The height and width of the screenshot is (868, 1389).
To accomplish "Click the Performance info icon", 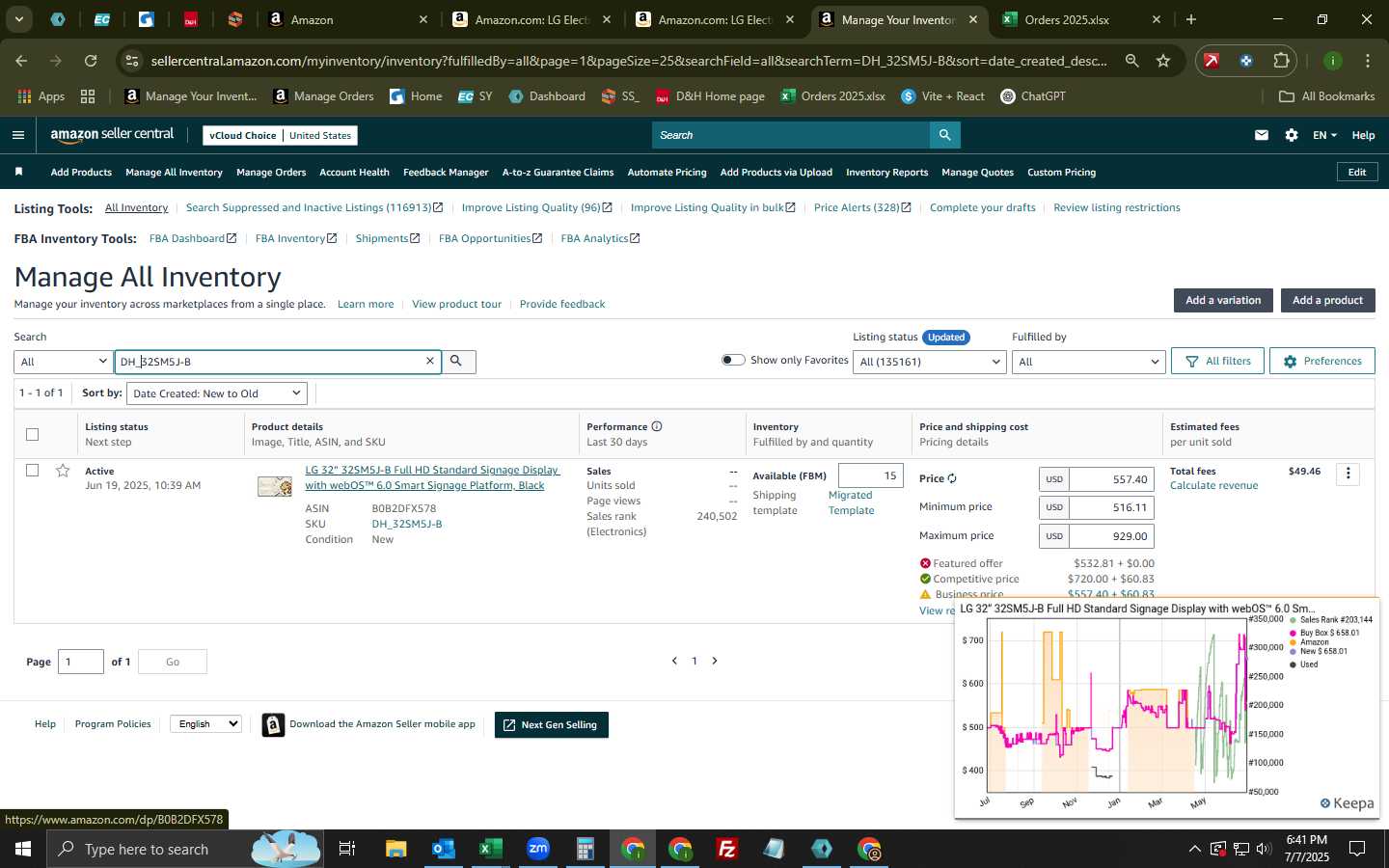I will pos(657,426).
